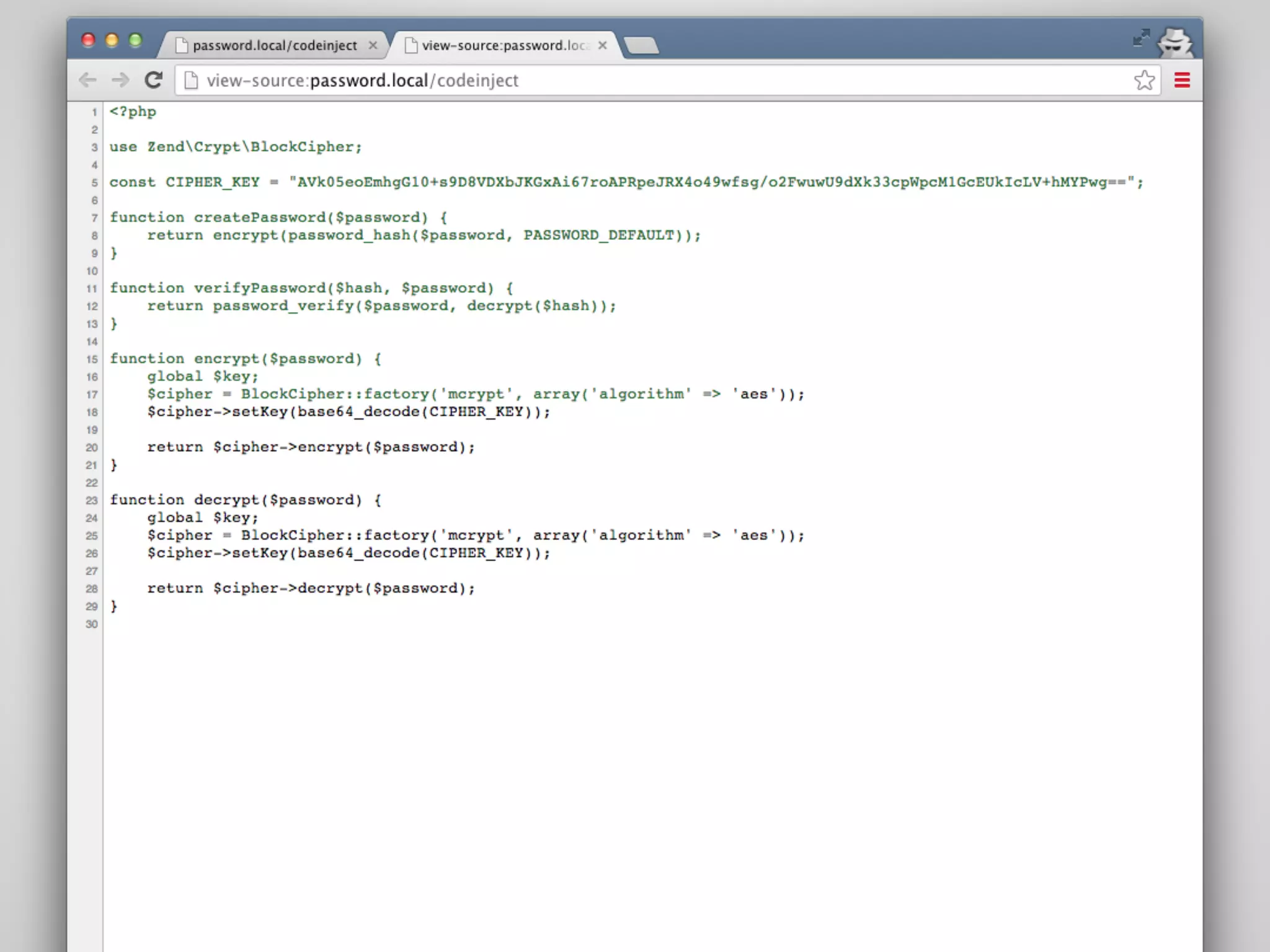The height and width of the screenshot is (952, 1270).
Task: Click the yellow minimize window button
Action: point(112,40)
